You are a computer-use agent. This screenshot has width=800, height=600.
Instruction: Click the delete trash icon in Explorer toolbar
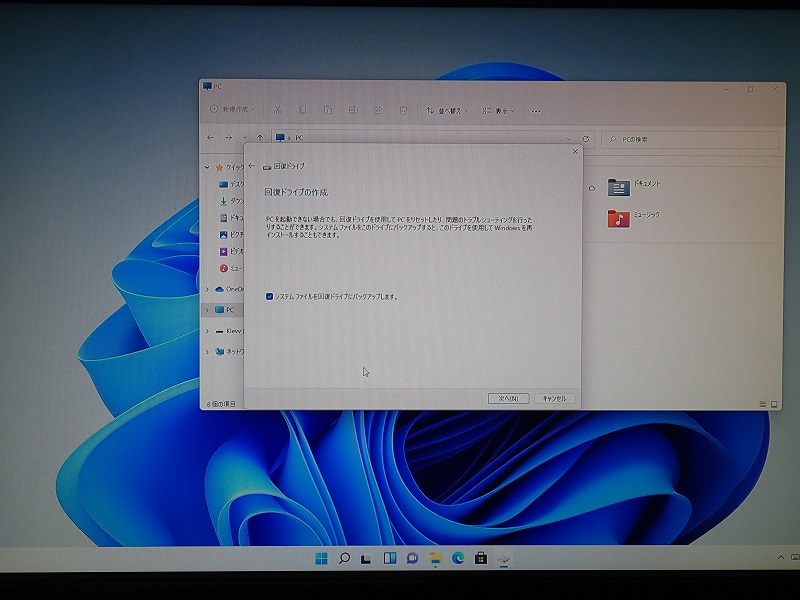pyautogui.click(x=403, y=110)
